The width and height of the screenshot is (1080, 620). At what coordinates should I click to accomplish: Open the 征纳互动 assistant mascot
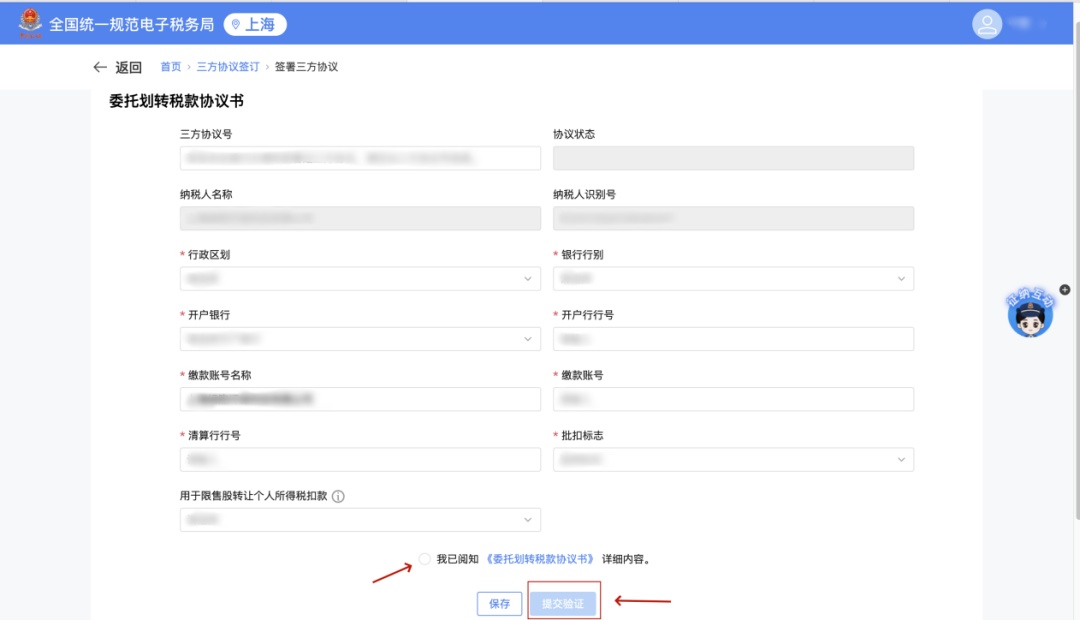(1030, 313)
